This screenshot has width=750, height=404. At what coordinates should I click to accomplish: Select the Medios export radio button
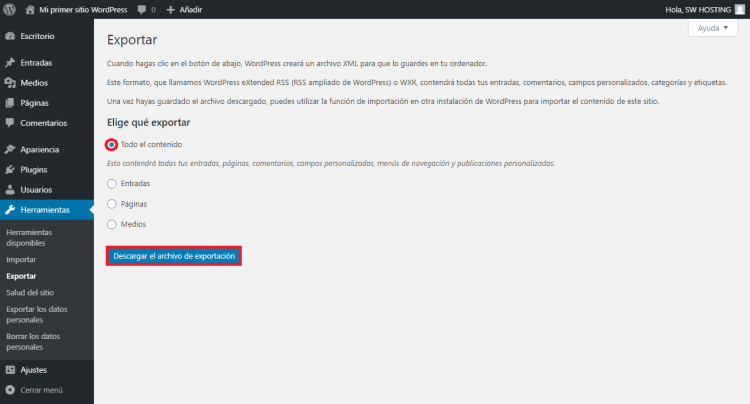coord(111,224)
